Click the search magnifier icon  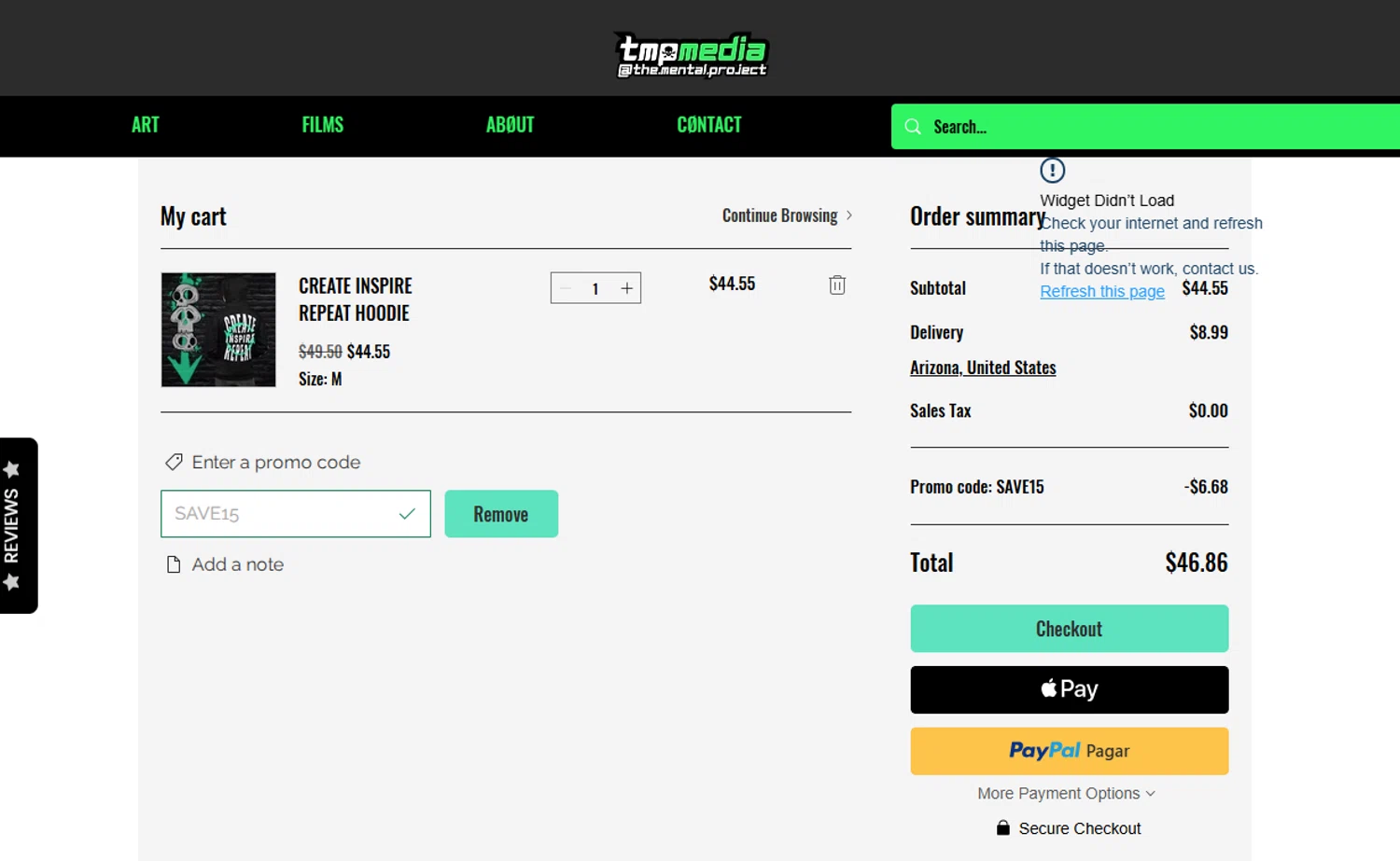913,127
